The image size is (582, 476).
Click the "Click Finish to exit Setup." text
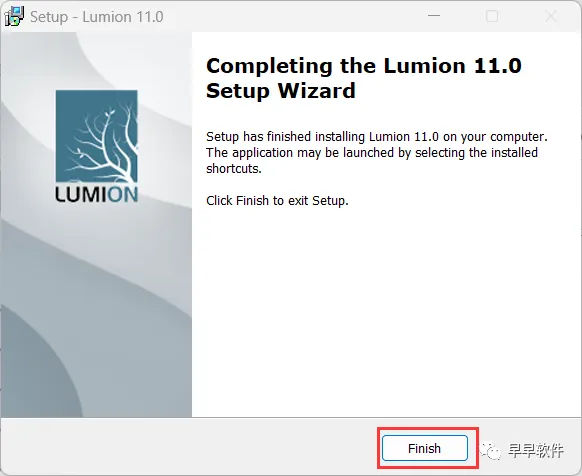pos(277,200)
